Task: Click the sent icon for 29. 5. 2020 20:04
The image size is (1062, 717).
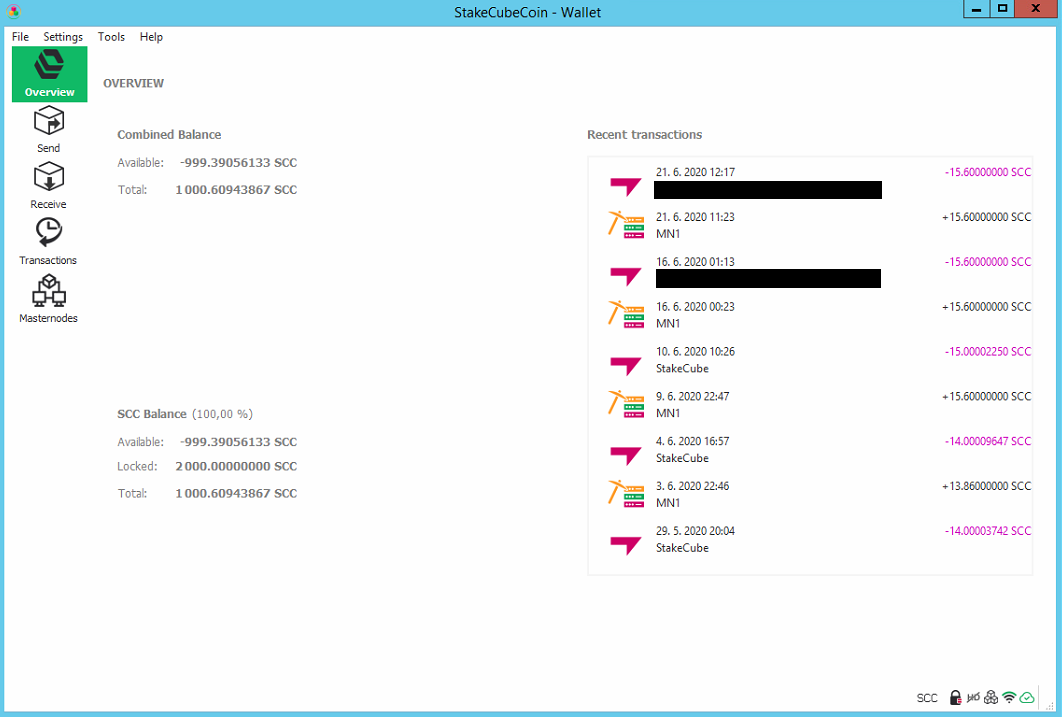Action: pyautogui.click(x=626, y=545)
